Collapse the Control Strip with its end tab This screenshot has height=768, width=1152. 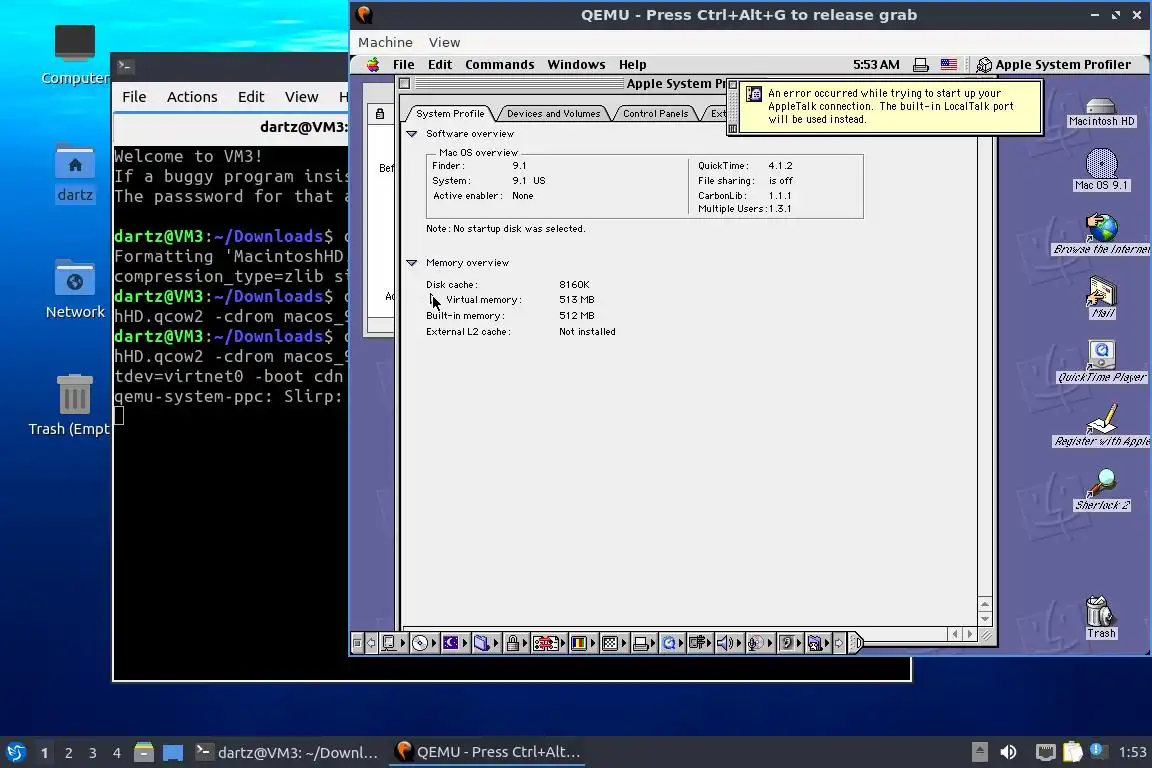point(856,644)
